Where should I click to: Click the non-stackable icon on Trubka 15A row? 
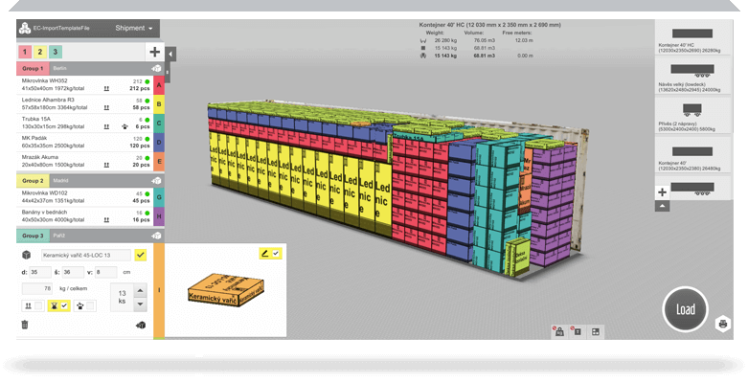point(125,127)
